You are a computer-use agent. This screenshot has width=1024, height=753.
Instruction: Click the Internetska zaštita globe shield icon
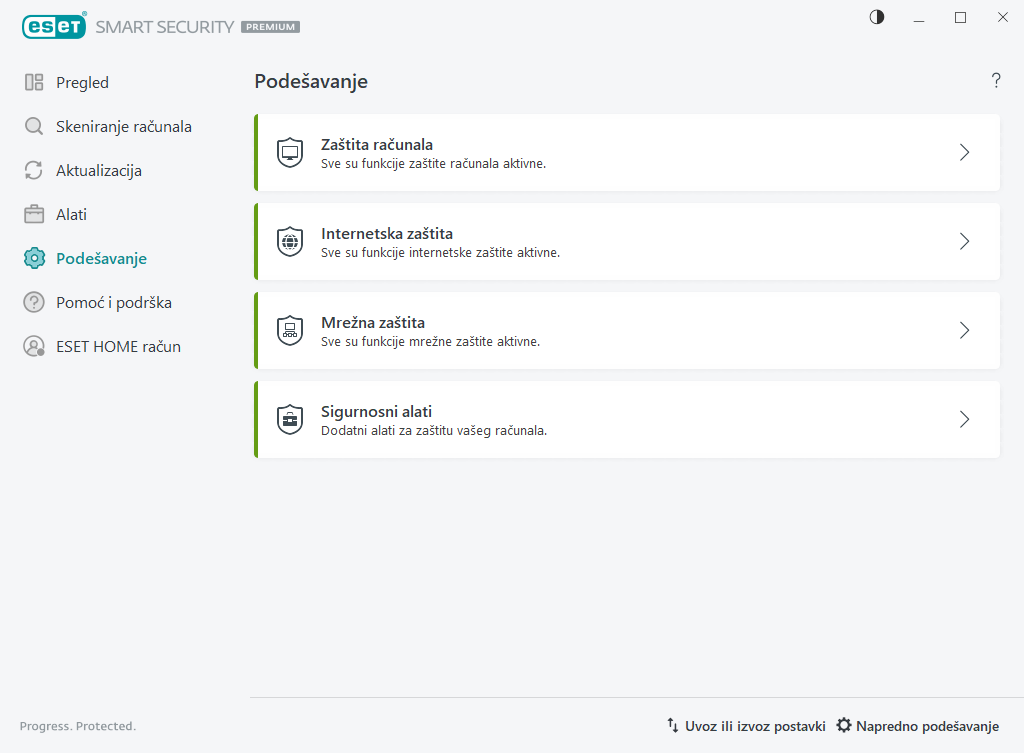289,242
